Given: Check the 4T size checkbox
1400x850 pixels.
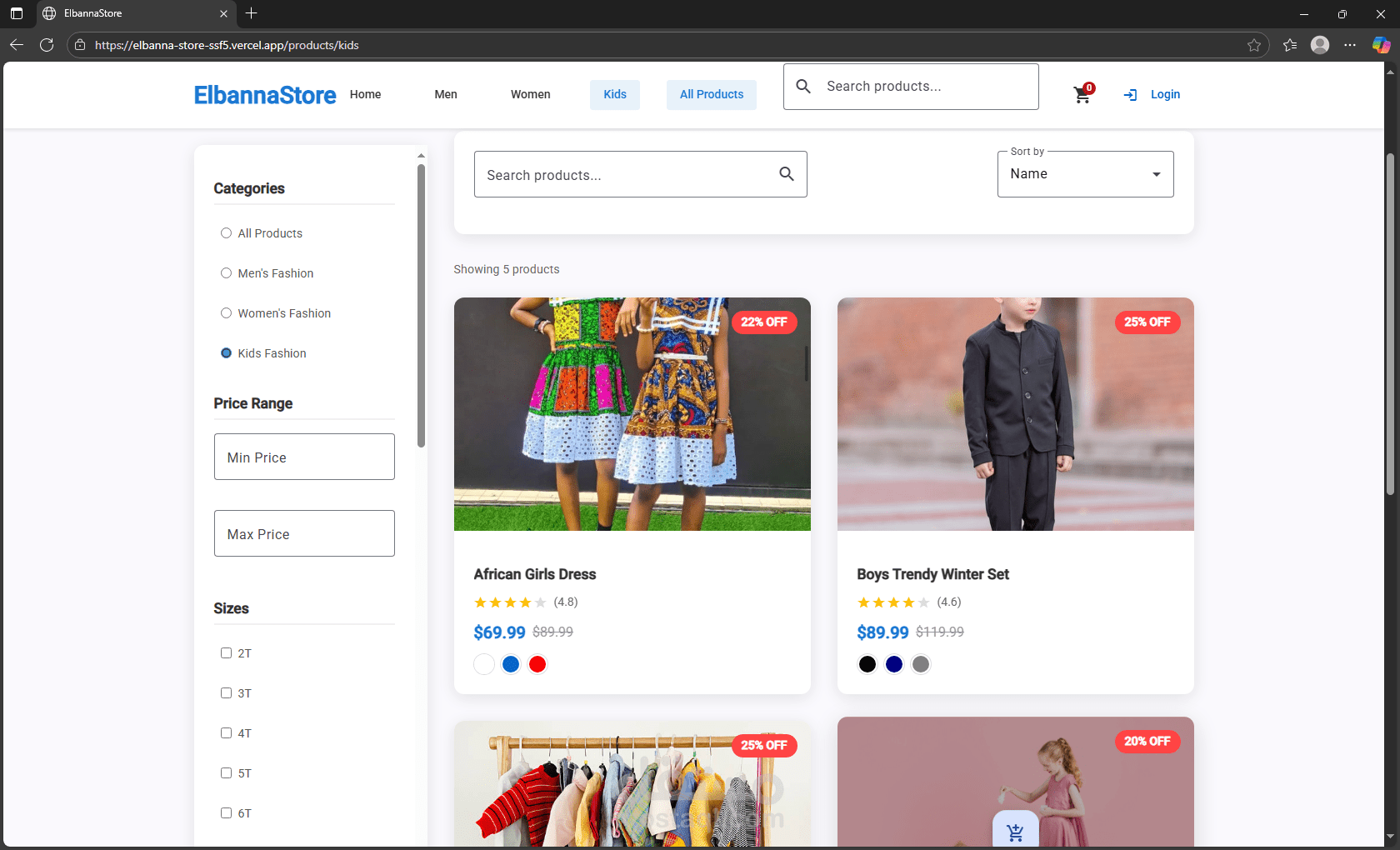Looking at the screenshot, I should tap(226, 733).
